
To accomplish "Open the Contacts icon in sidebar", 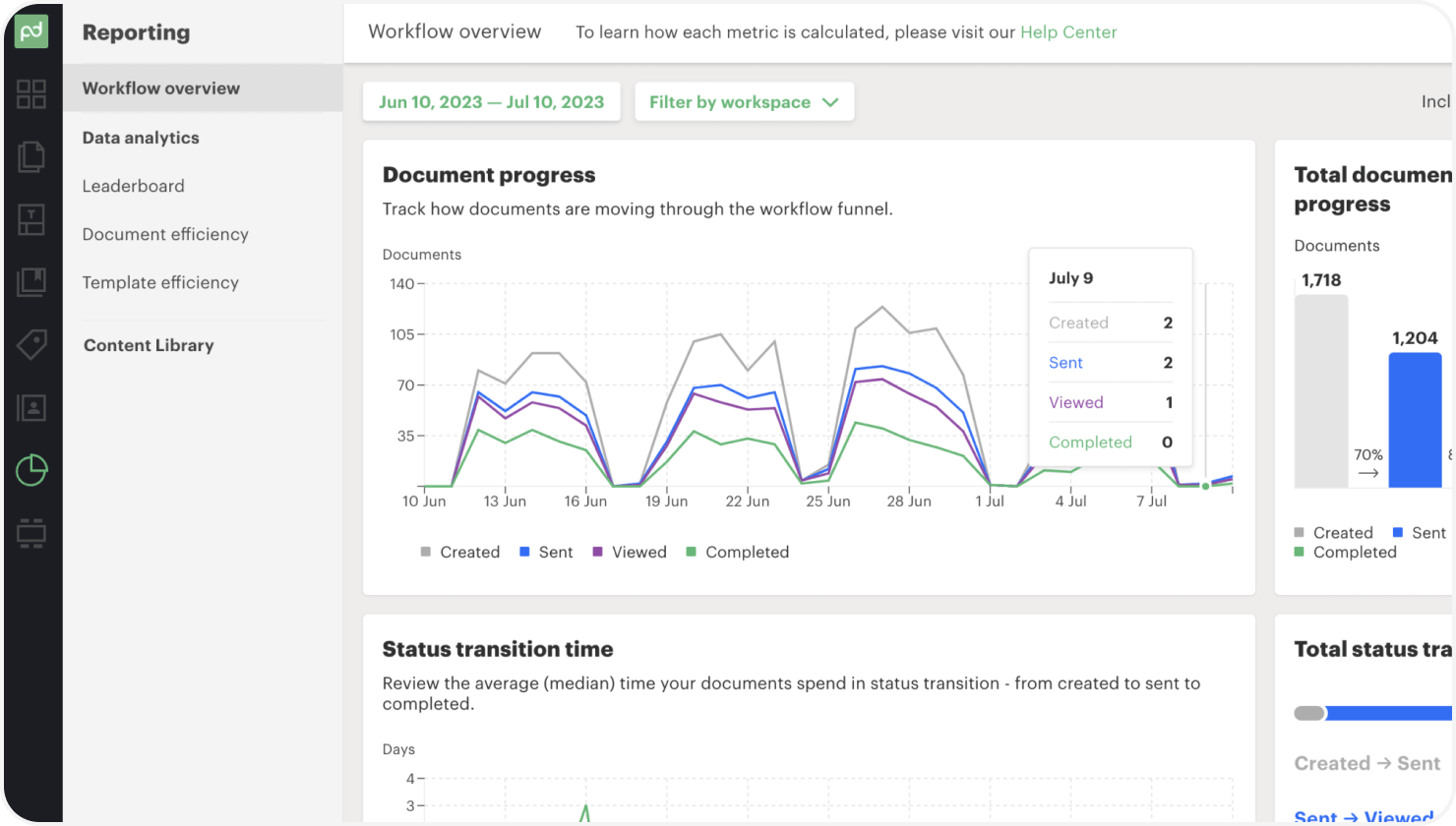I will click(31, 407).
